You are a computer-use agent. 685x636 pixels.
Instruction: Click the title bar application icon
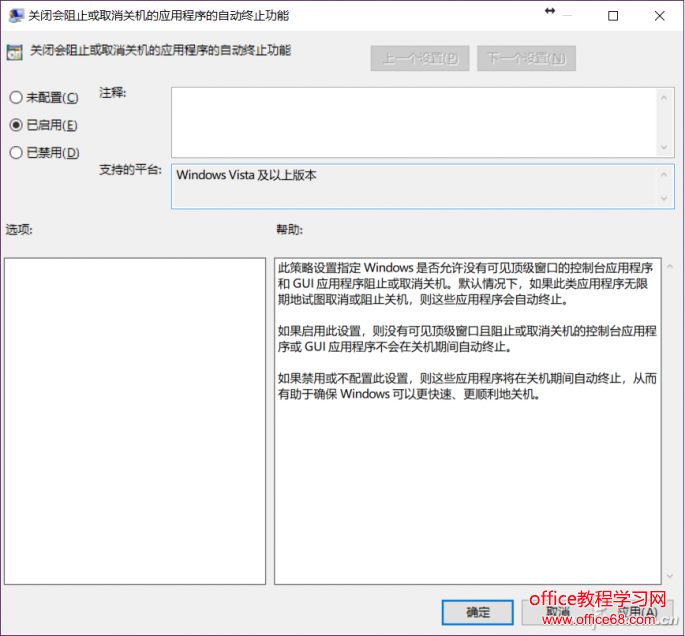click(x=16, y=16)
